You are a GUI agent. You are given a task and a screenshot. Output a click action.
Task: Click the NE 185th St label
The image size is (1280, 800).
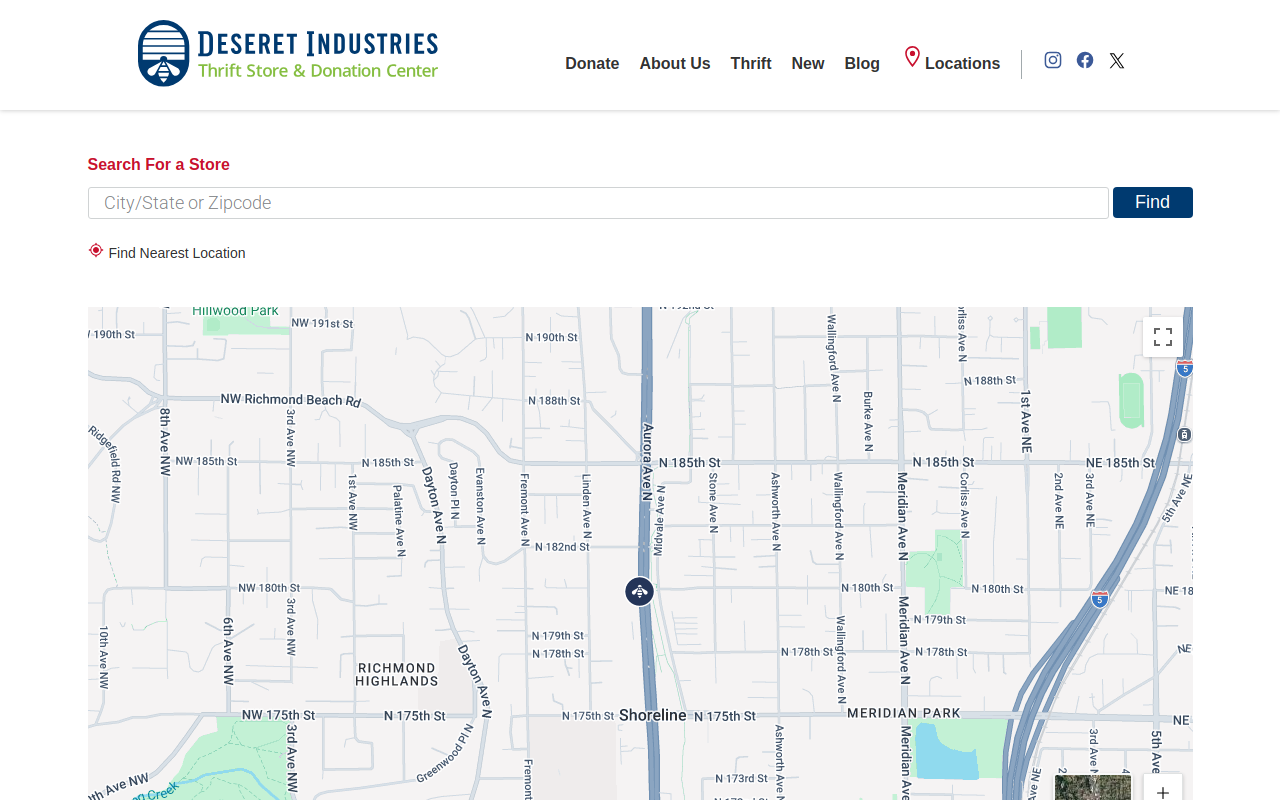(x=1121, y=463)
